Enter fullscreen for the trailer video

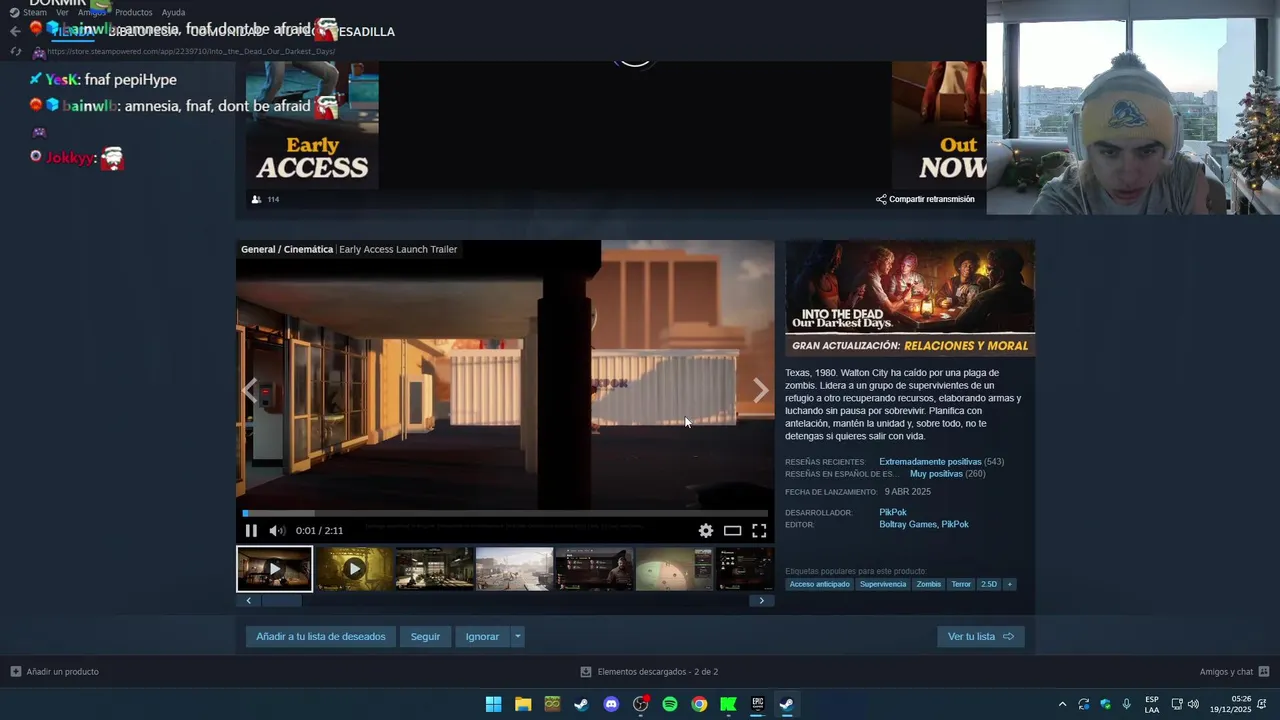pyautogui.click(x=759, y=531)
